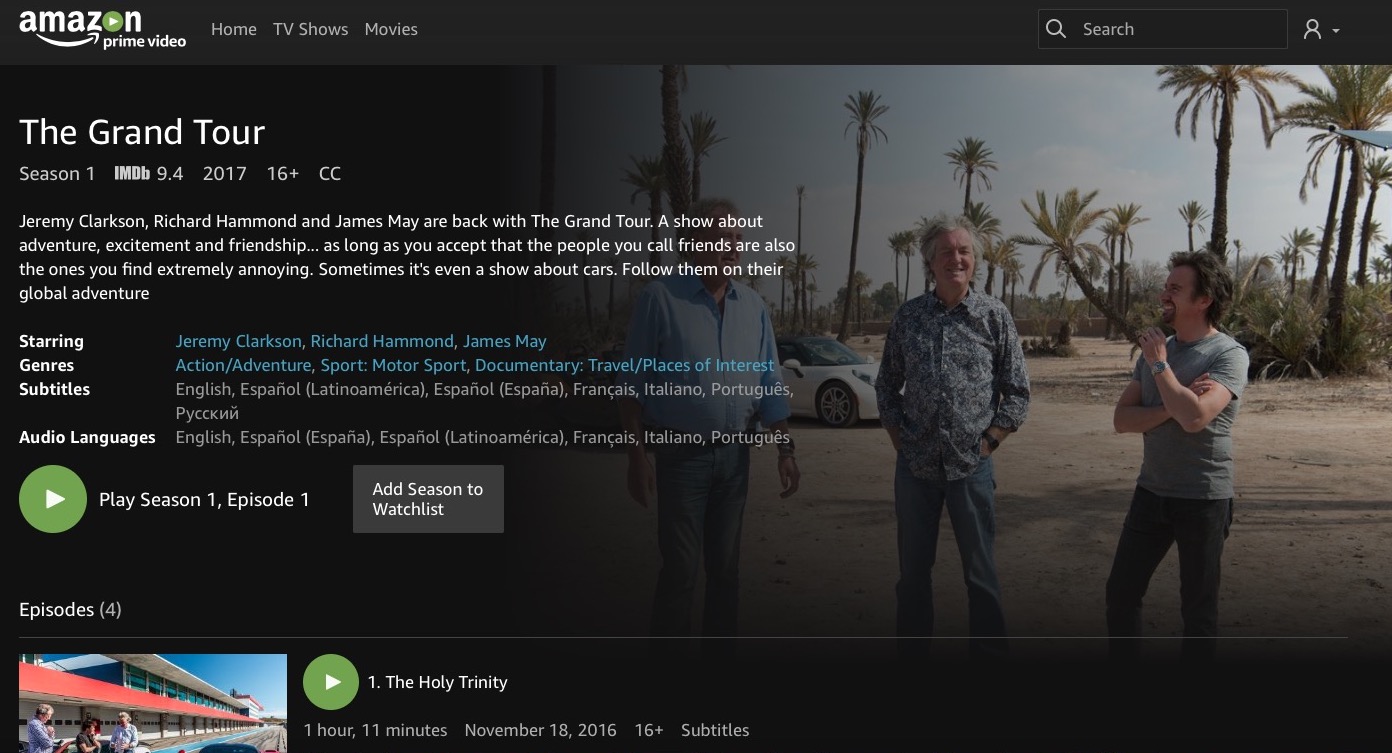Click the 'Subtitles' tag on episode 1
Image resolution: width=1392 pixels, height=753 pixels.
point(715,730)
